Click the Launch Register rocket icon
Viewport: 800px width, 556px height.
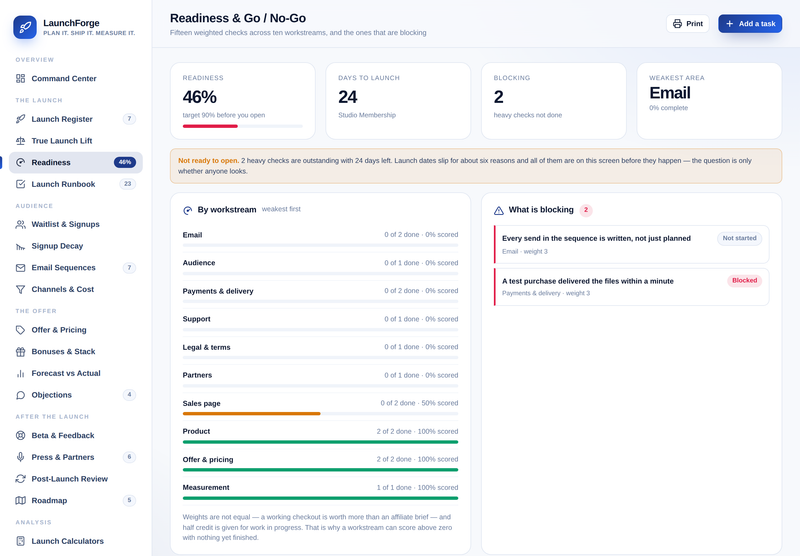coord(20,119)
